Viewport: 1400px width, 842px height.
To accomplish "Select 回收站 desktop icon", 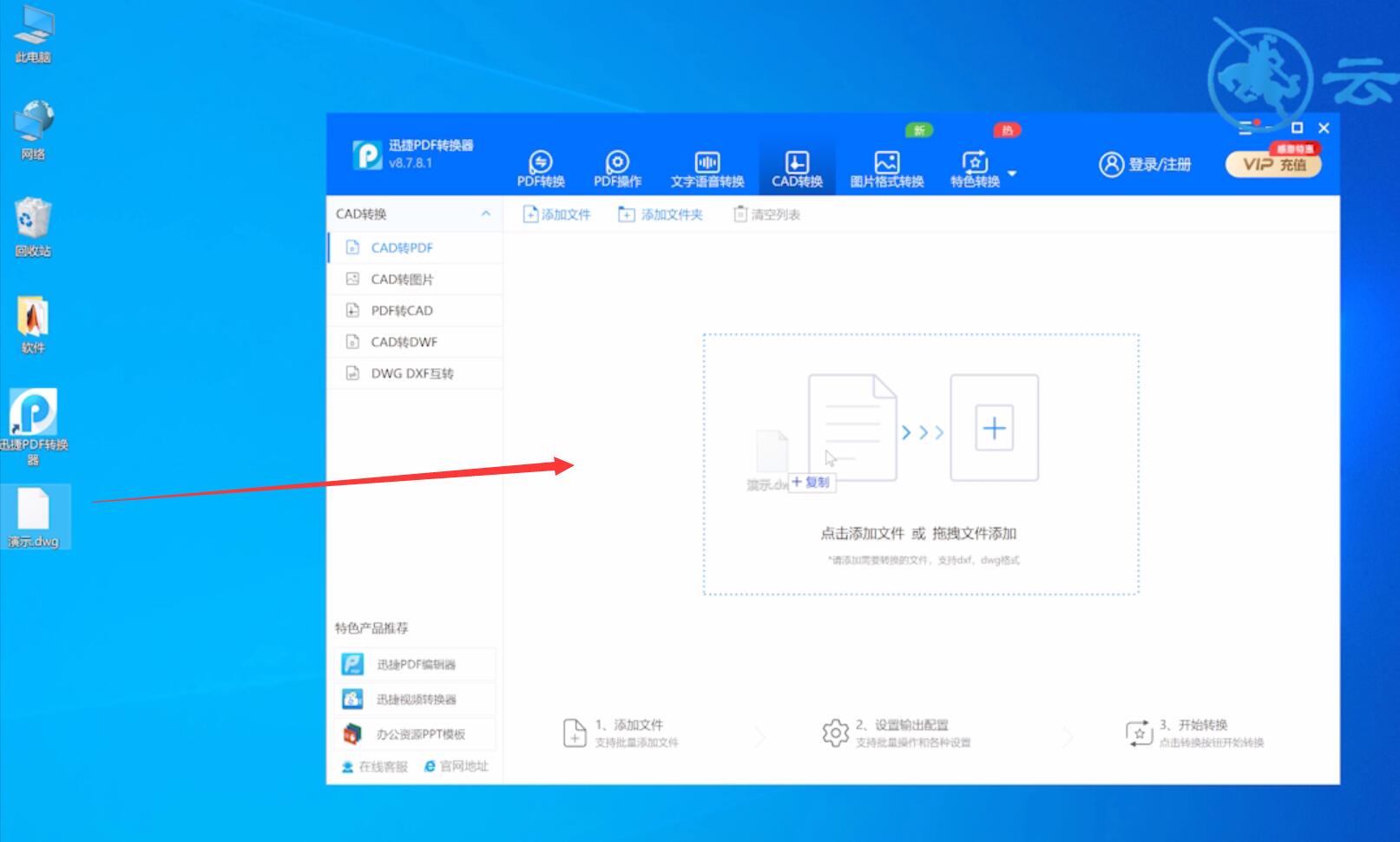I will pos(33,228).
